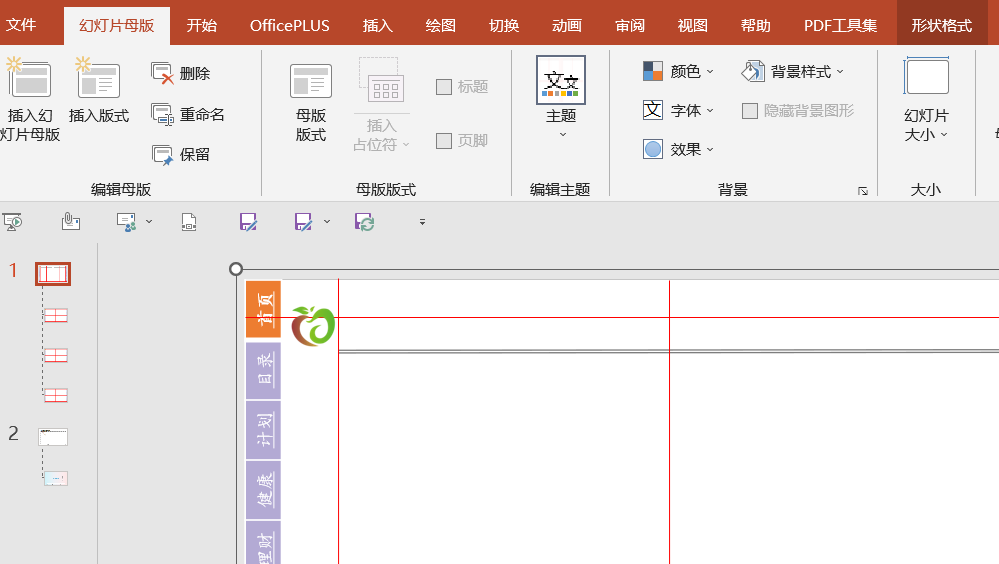
Task: Switch to the 切换 tab
Action: click(x=504, y=25)
